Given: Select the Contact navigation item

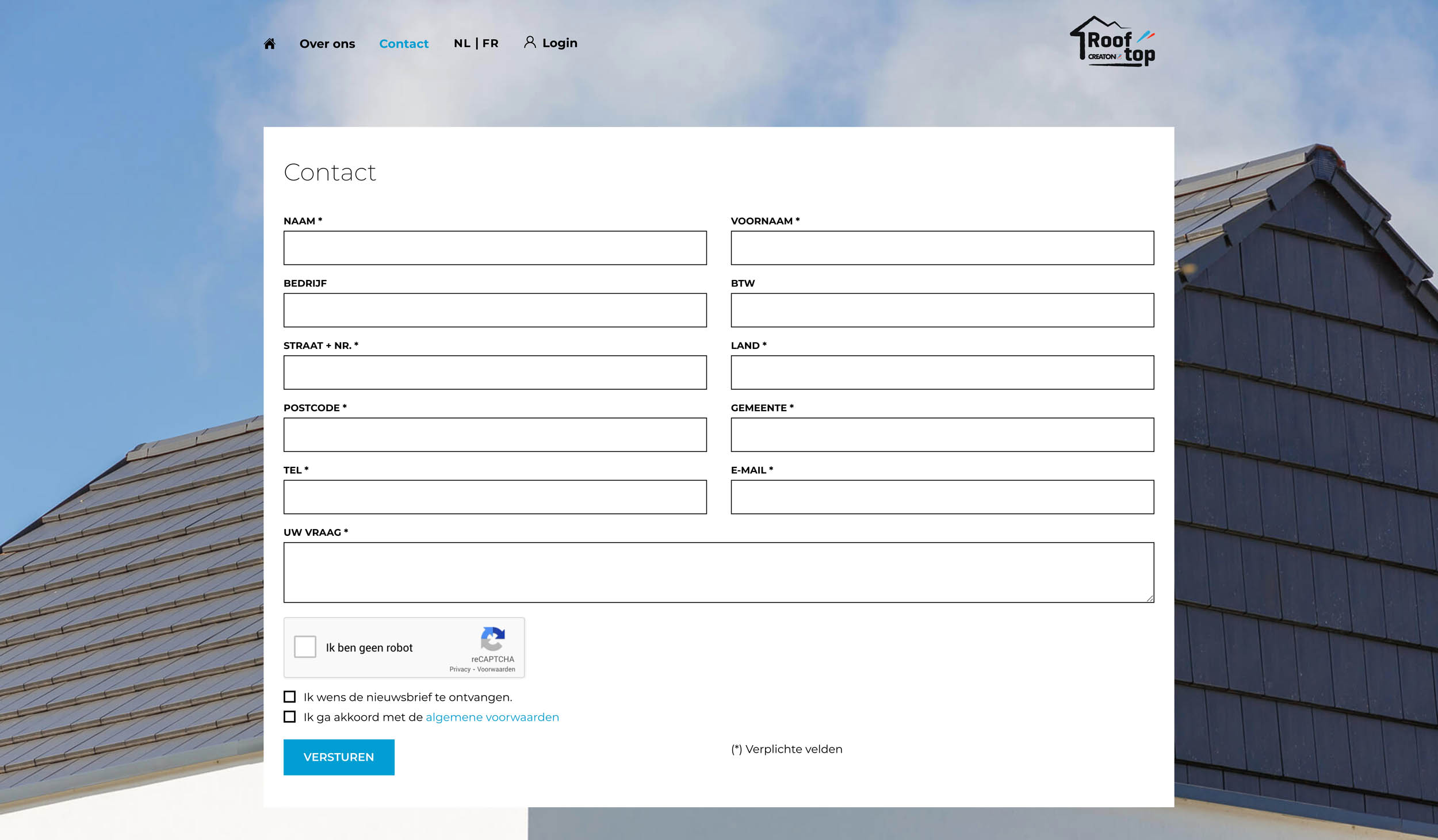Looking at the screenshot, I should pos(403,44).
